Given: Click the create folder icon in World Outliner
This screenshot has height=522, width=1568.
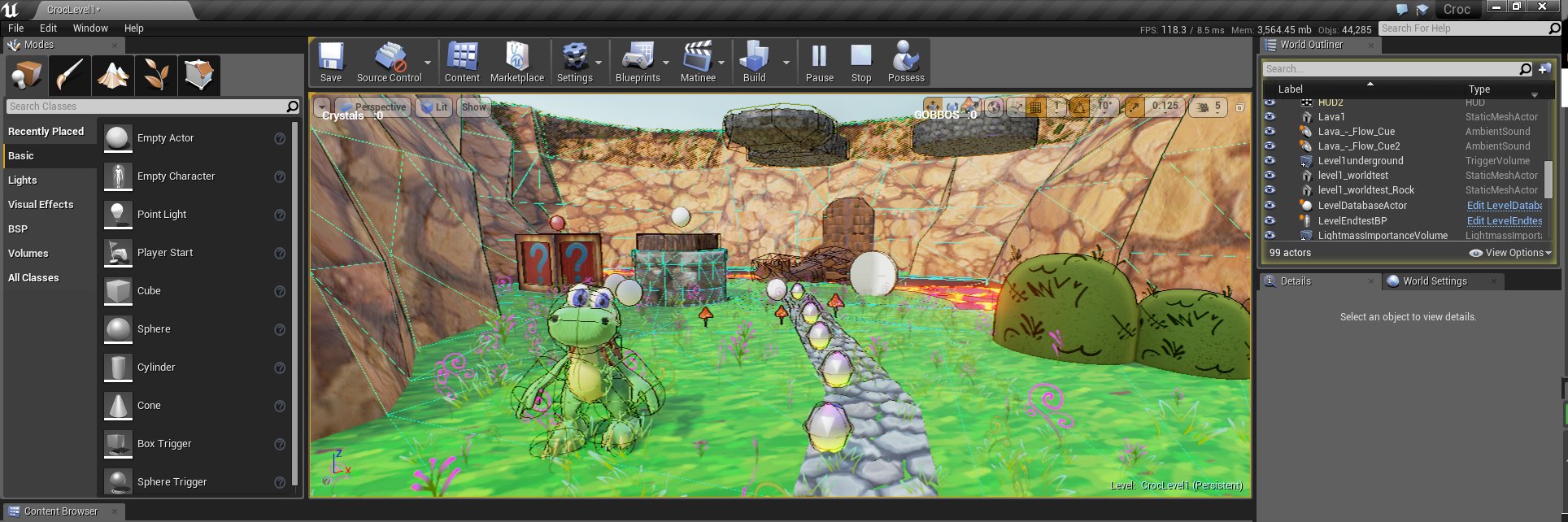Looking at the screenshot, I should [1544, 69].
